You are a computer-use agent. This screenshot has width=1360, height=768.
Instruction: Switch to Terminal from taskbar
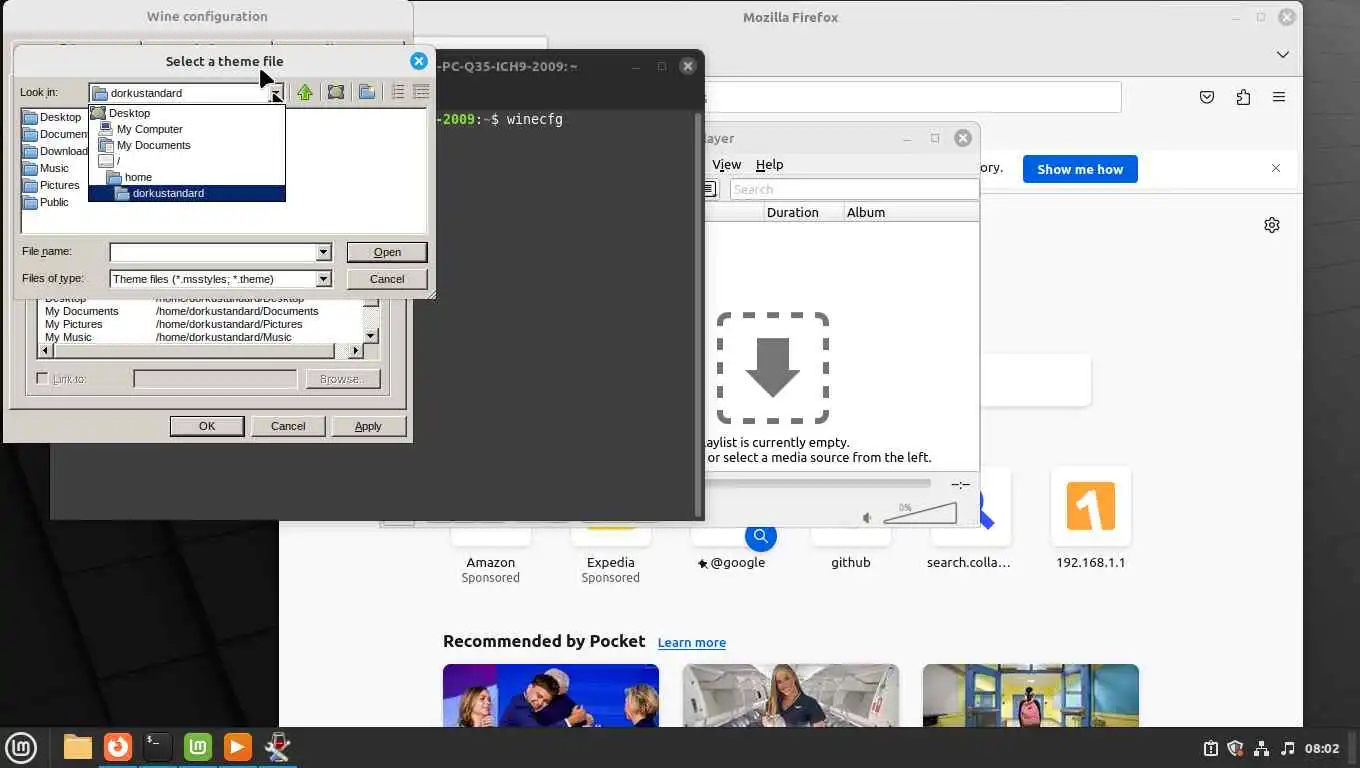[x=158, y=747]
